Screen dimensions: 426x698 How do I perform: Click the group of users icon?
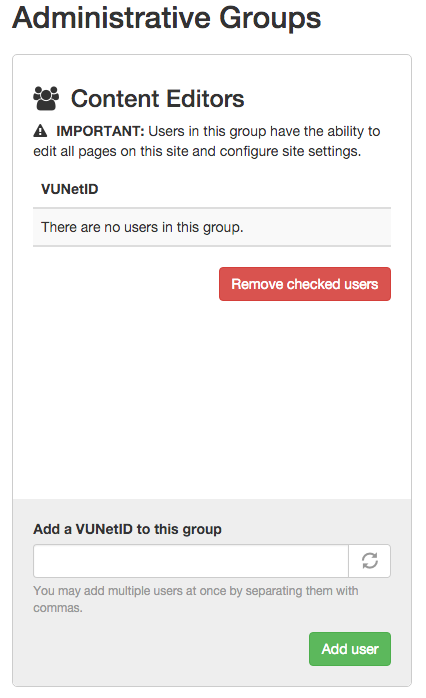tap(46, 98)
